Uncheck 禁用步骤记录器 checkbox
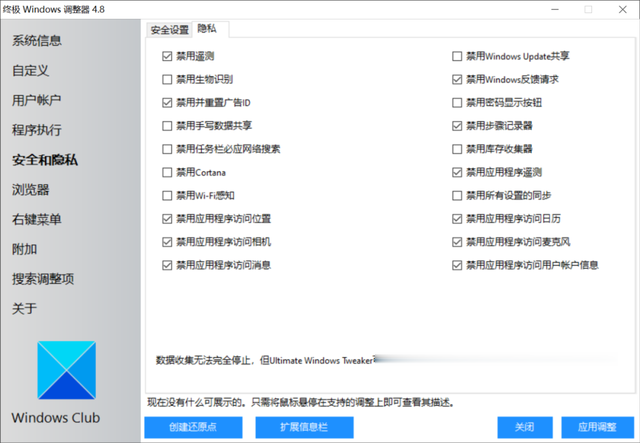Image resolution: width=640 pixels, height=443 pixels. (457, 126)
